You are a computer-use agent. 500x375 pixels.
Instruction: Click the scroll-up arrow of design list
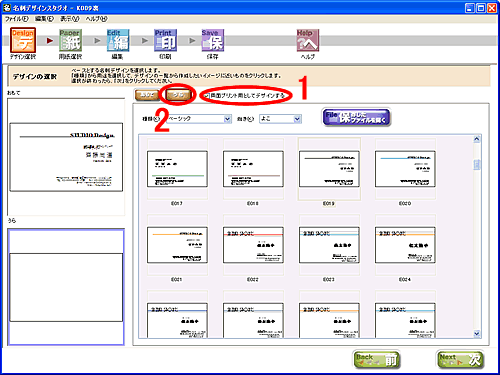[x=477, y=139]
